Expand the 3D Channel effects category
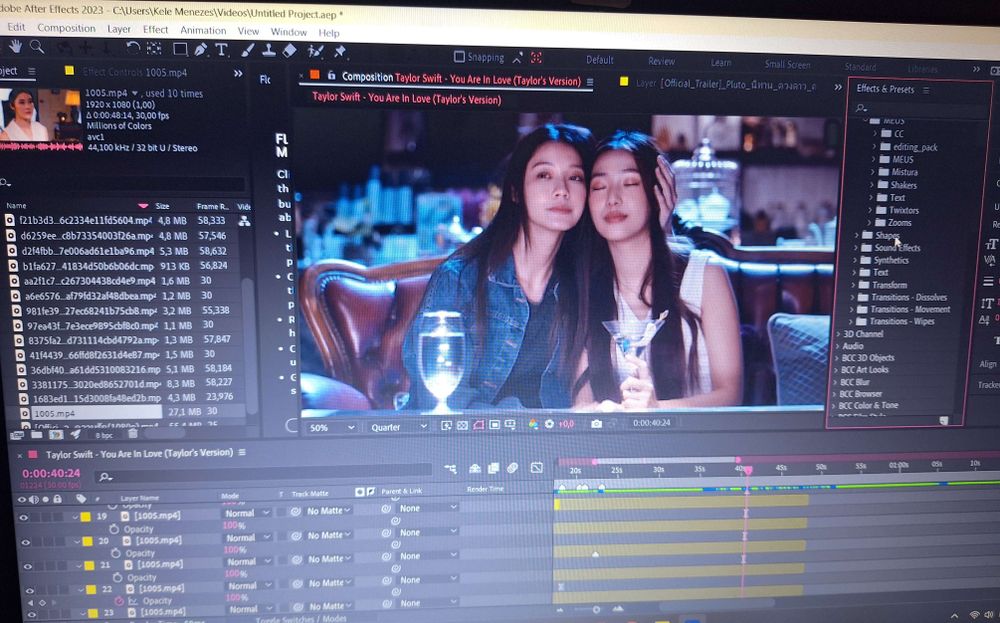The height and width of the screenshot is (623, 1000). coord(839,333)
